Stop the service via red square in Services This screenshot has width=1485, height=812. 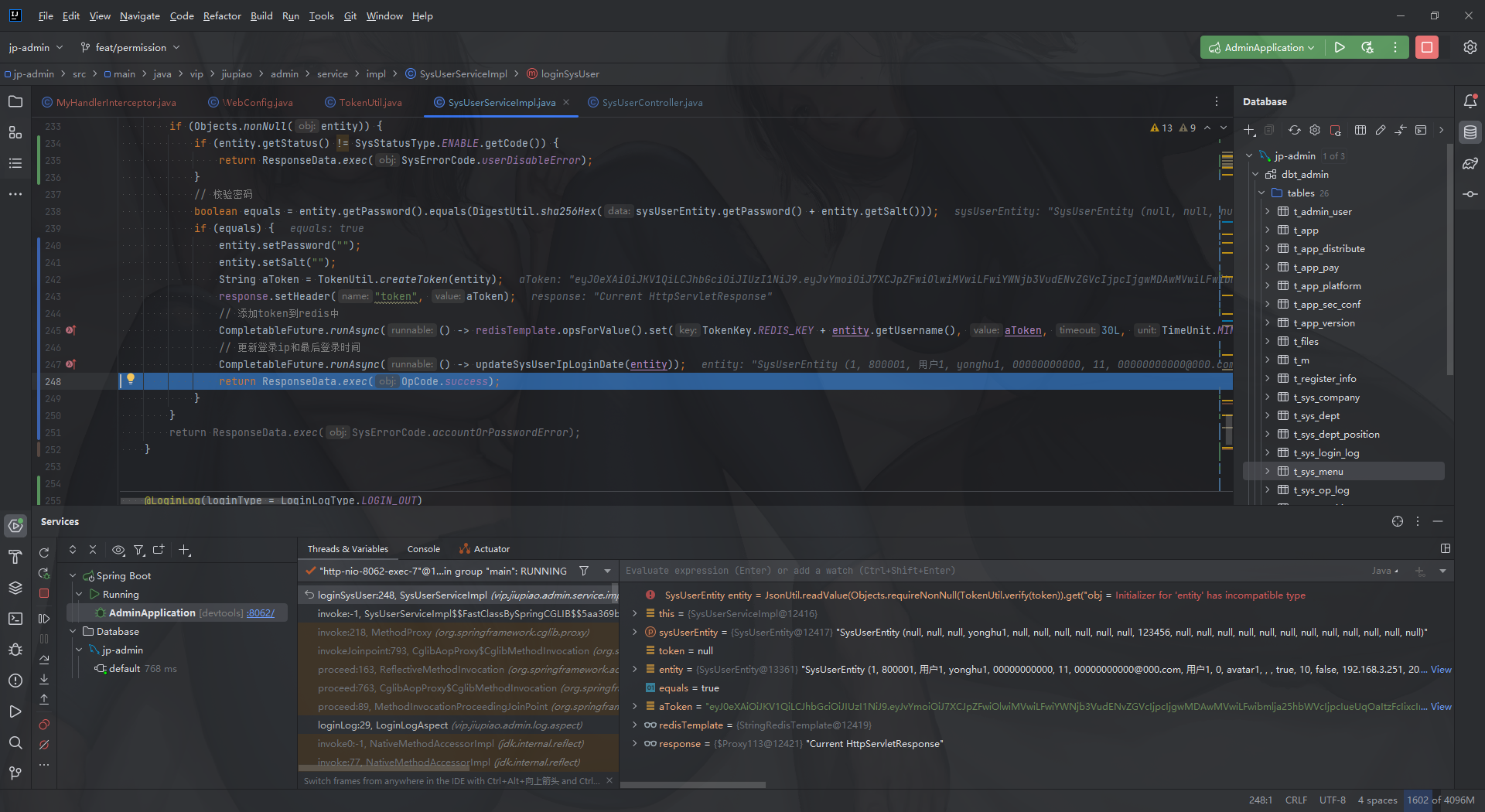click(44, 593)
